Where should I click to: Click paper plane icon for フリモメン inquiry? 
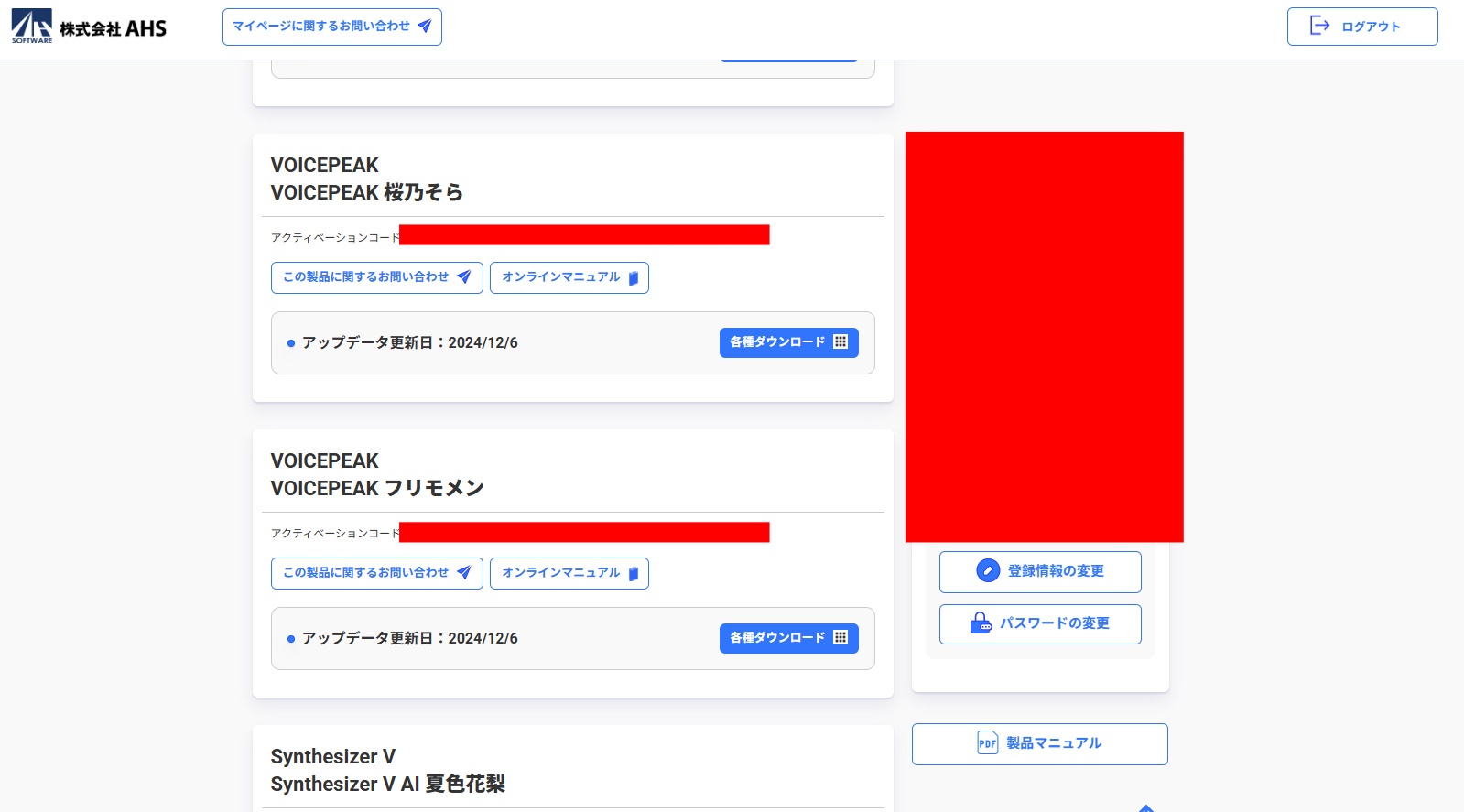click(x=464, y=573)
